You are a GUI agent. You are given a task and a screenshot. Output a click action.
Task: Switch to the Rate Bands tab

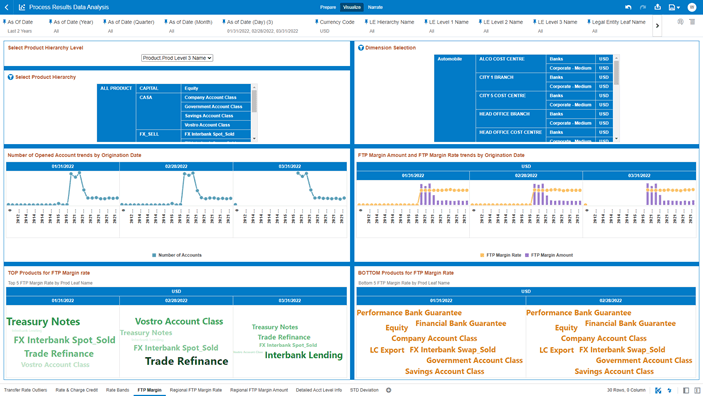pos(117,390)
